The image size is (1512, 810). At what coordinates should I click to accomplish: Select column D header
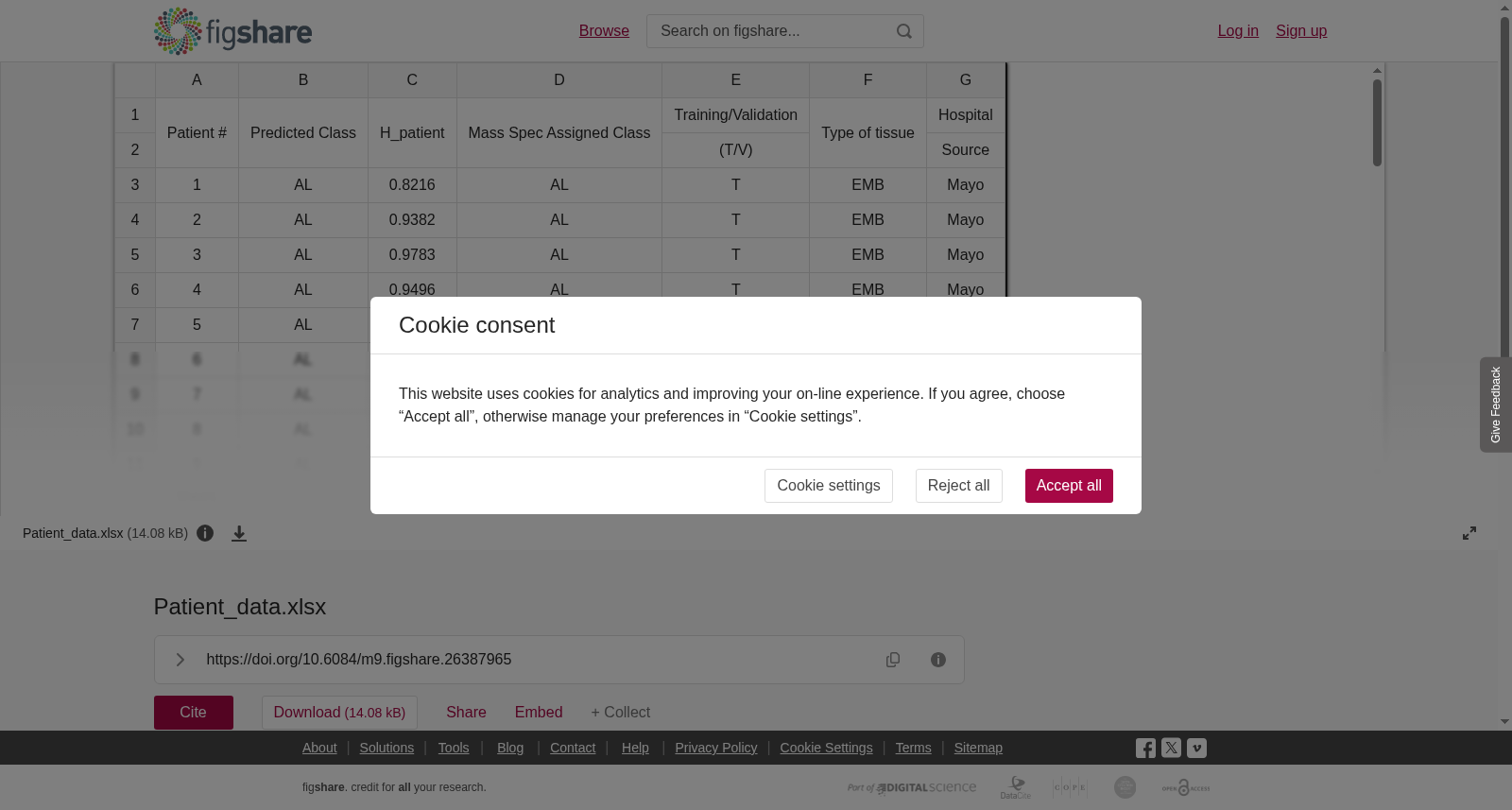coord(559,80)
